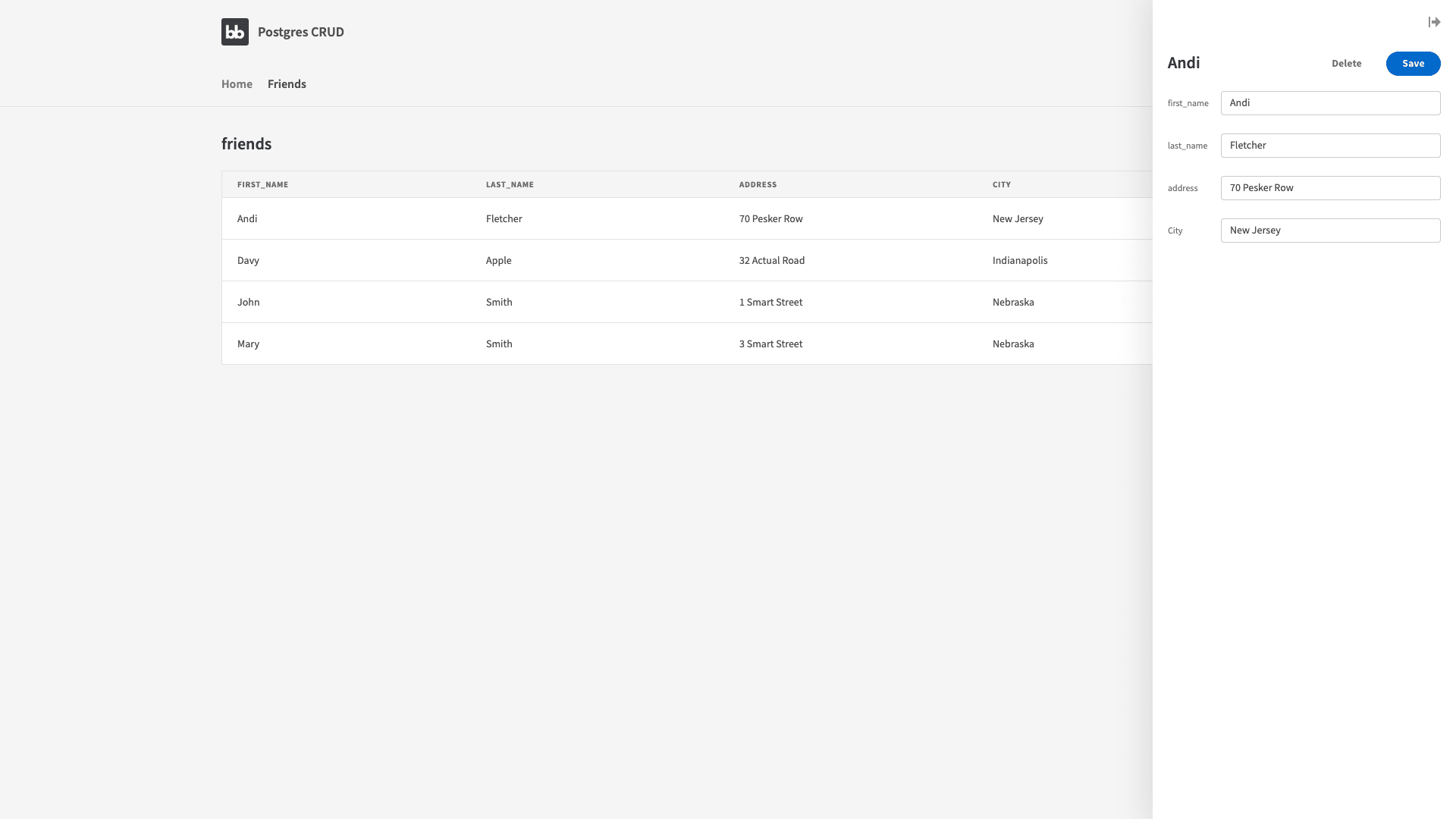
Task: Sort by the LAST_NAME column header
Action: tap(510, 185)
